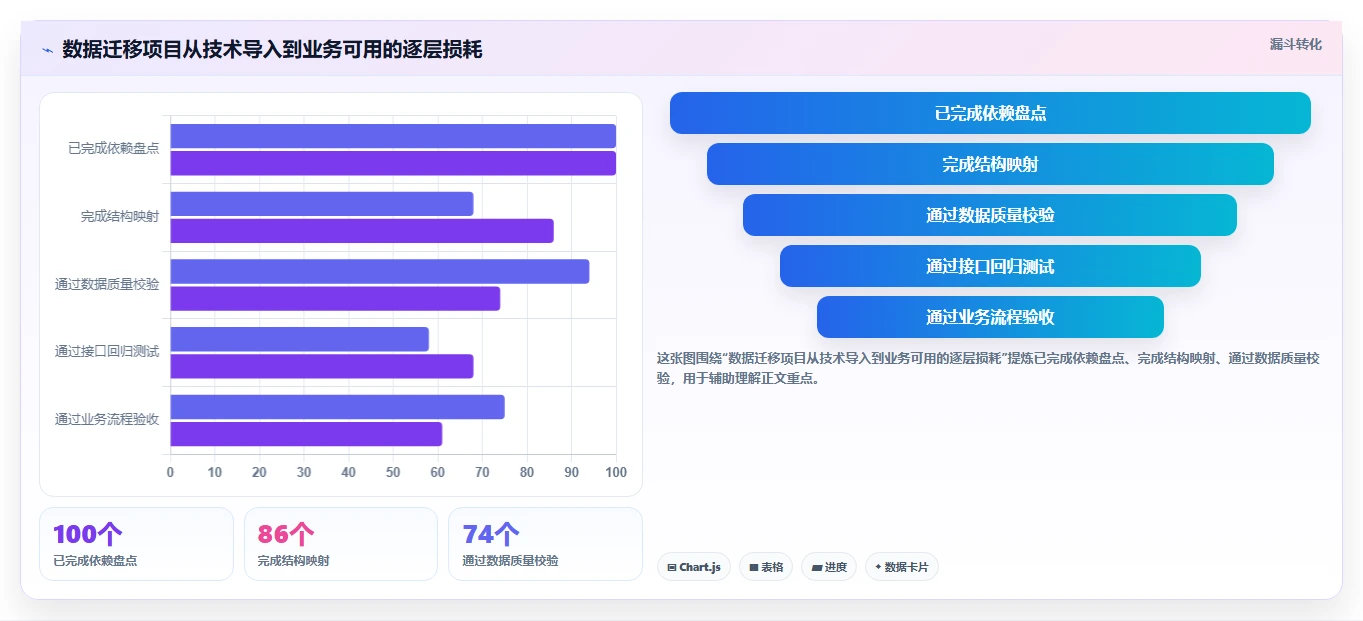
Task: Click the 50 tick on the x-axis
Action: pyautogui.click(x=393, y=472)
